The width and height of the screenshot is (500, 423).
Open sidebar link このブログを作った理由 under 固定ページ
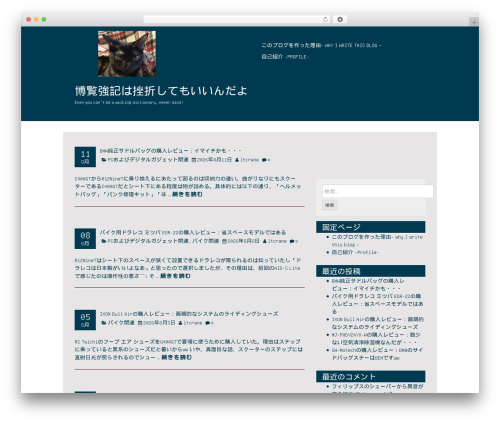377,241
